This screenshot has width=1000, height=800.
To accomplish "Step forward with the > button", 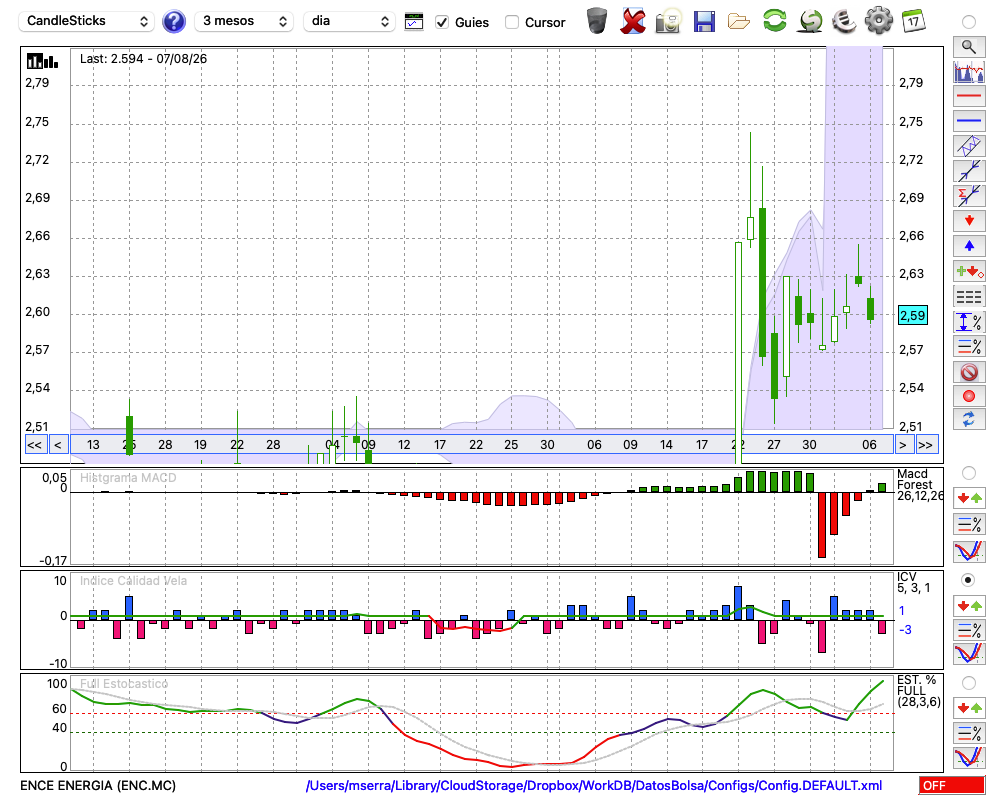I will click(902, 445).
